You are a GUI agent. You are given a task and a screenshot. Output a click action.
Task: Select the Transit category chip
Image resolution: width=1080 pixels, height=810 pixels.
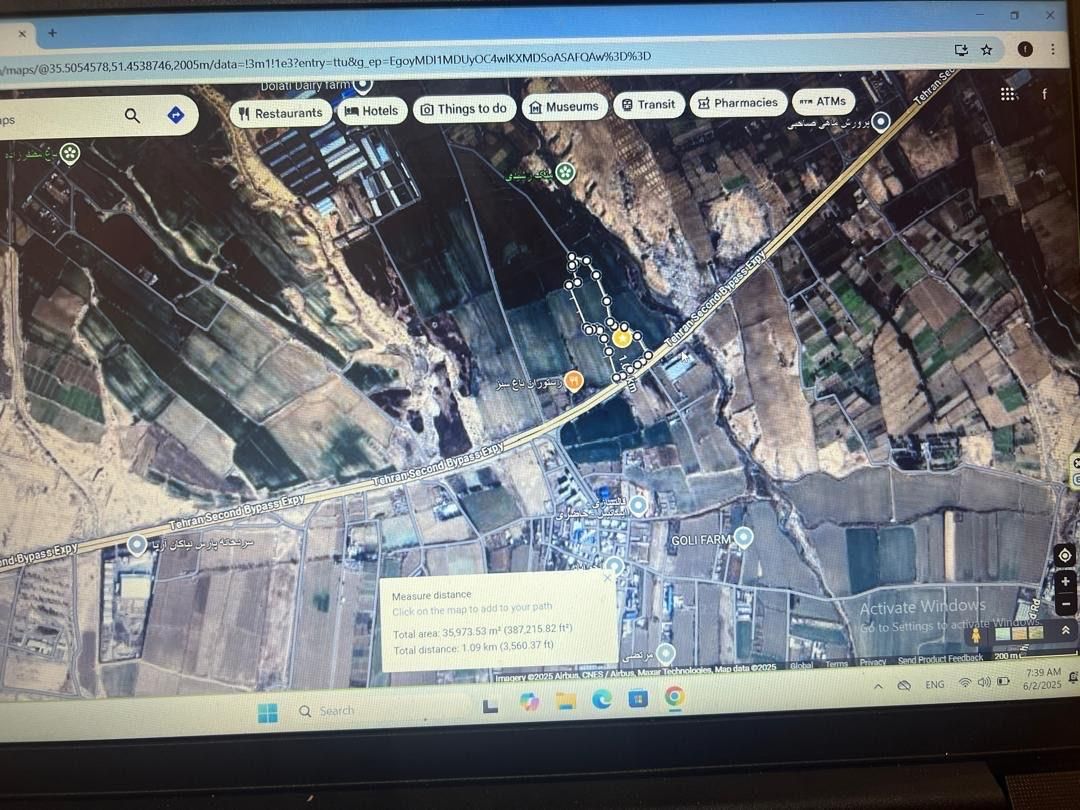(649, 105)
